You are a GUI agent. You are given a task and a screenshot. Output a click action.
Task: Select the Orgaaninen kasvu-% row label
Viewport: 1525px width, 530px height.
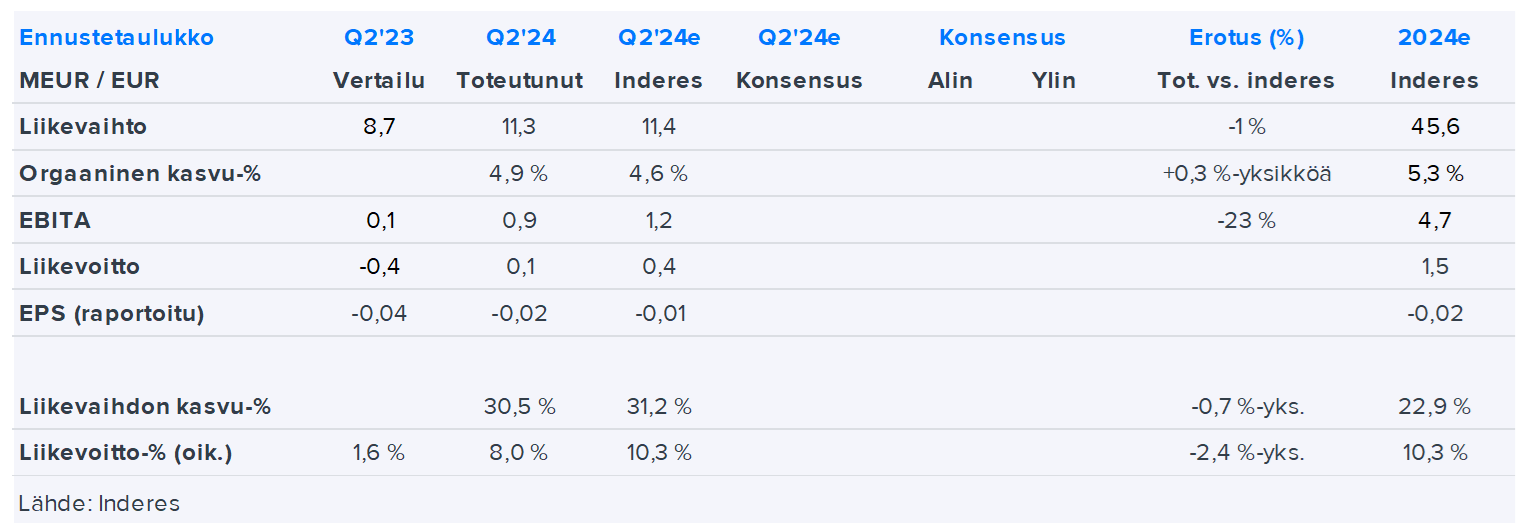click(140, 173)
